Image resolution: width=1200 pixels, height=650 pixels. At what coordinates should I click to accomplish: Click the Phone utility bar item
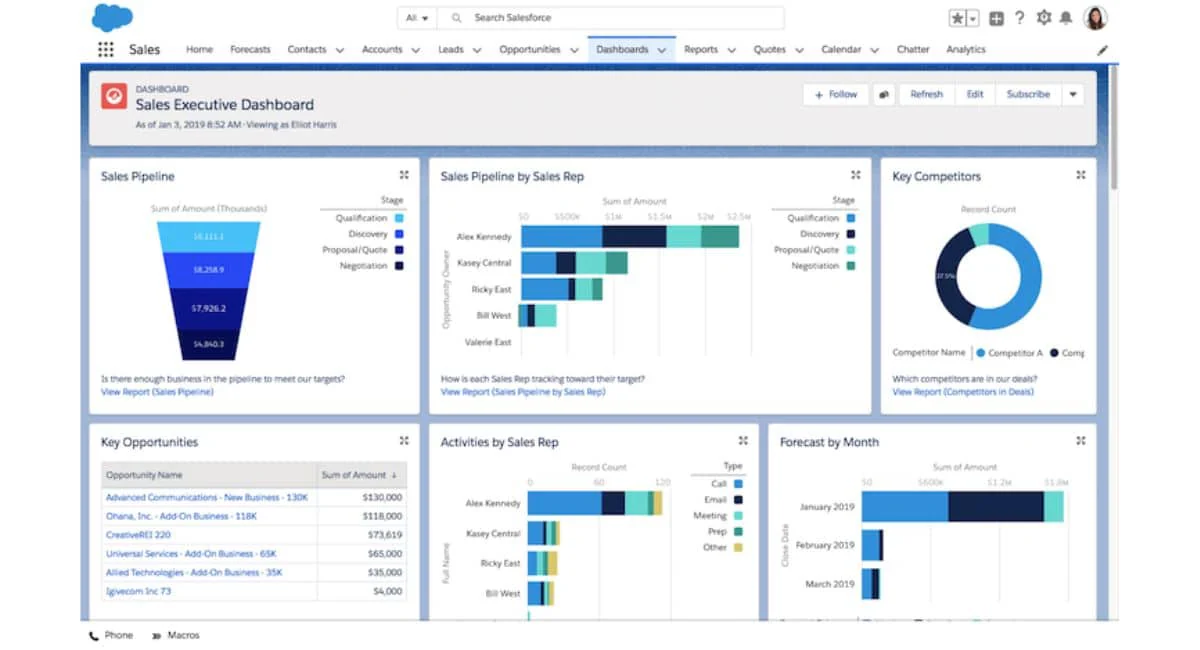point(111,635)
